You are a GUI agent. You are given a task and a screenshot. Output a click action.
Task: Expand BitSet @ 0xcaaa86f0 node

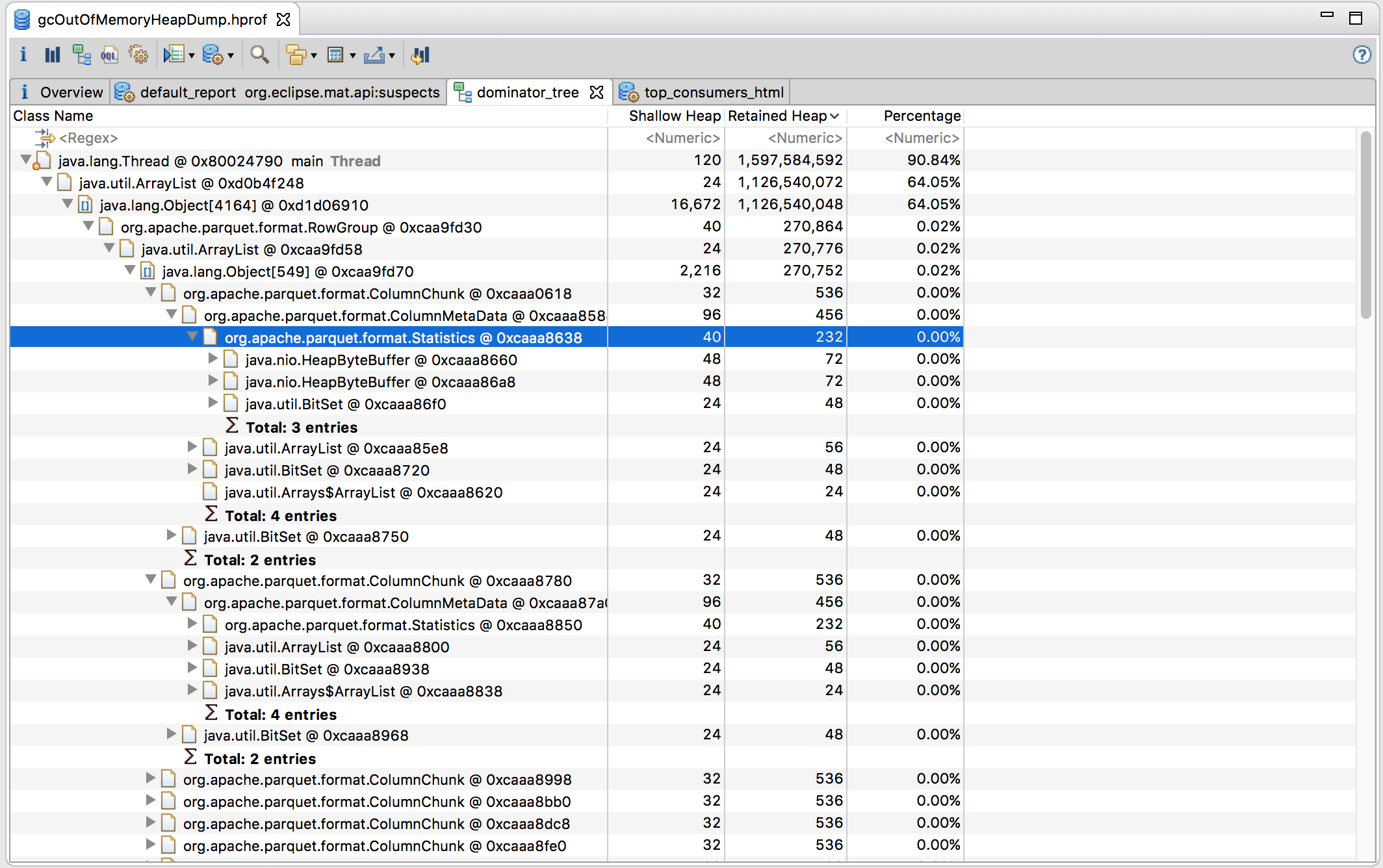(x=213, y=403)
